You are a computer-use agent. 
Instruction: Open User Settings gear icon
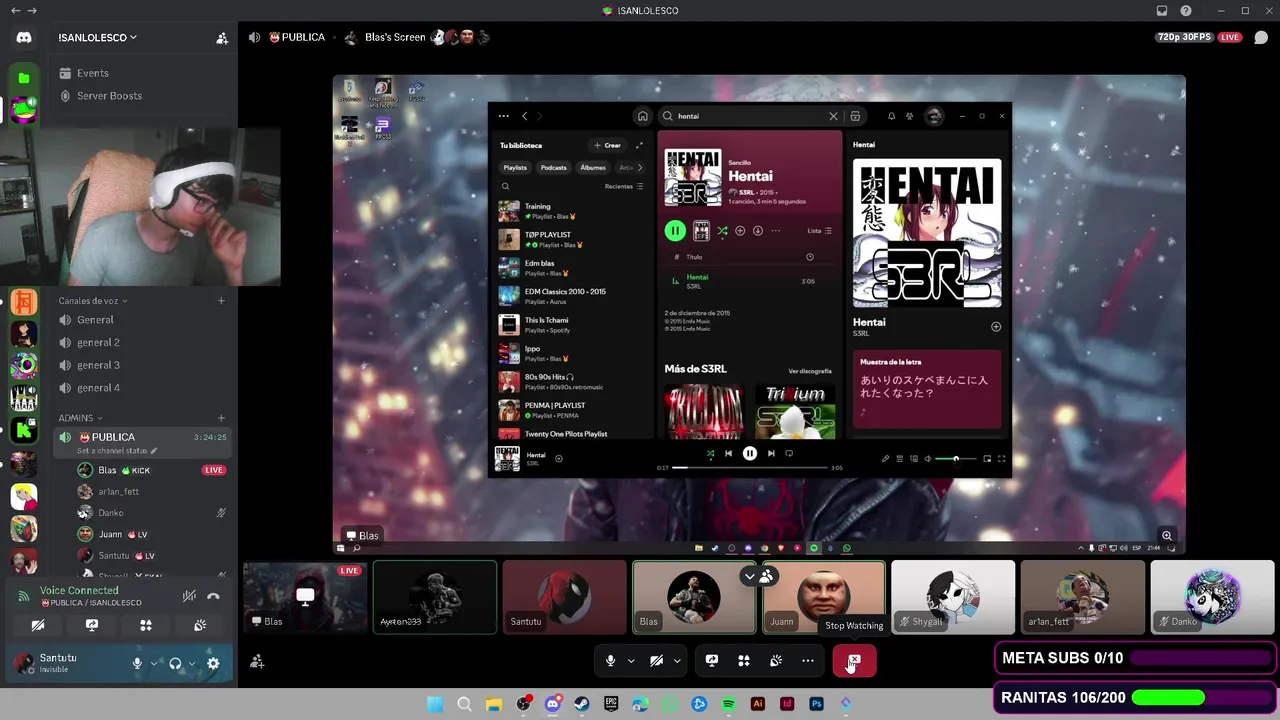tap(213, 663)
